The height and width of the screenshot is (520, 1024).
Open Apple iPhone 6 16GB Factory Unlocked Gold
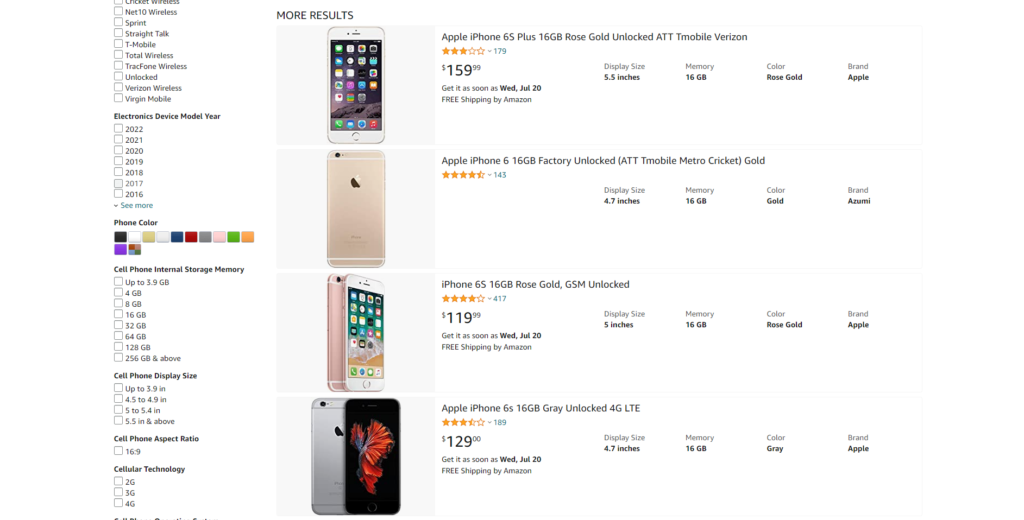(x=603, y=161)
